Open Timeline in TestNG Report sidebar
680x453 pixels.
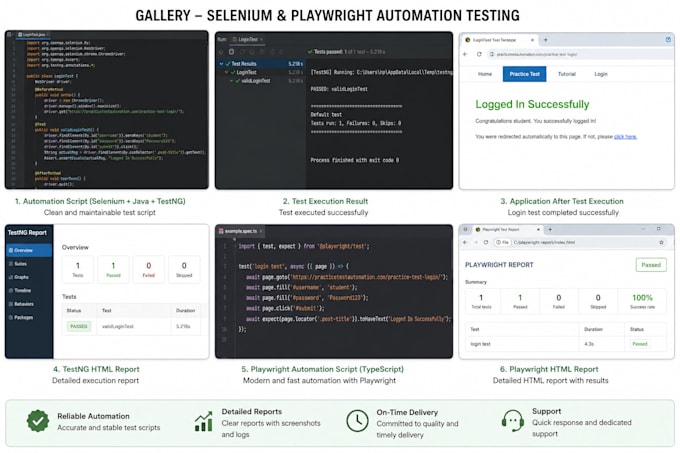click(23, 291)
